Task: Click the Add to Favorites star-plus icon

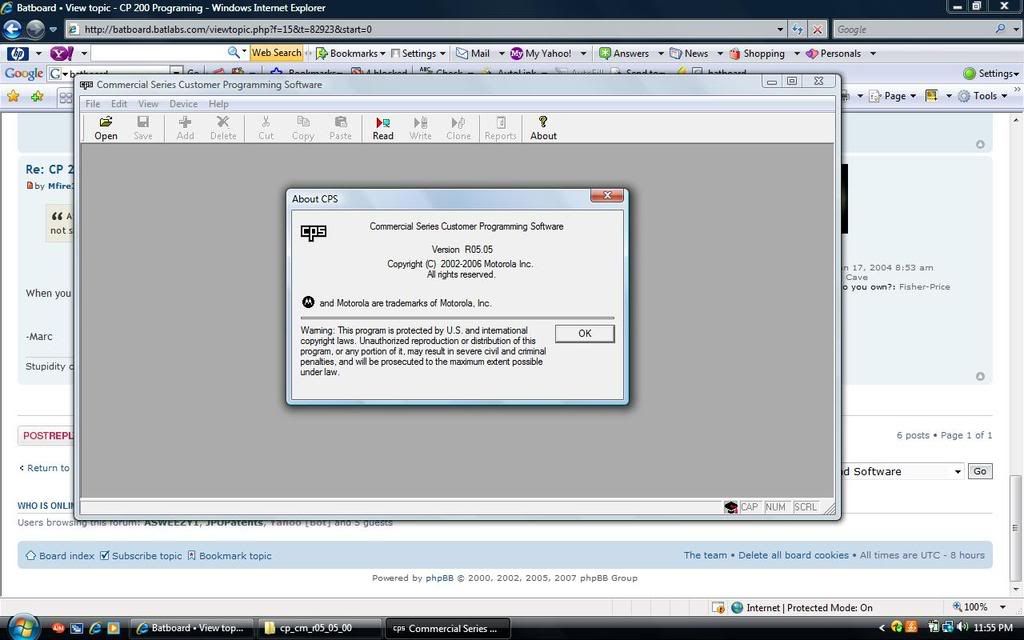Action: click(x=37, y=96)
